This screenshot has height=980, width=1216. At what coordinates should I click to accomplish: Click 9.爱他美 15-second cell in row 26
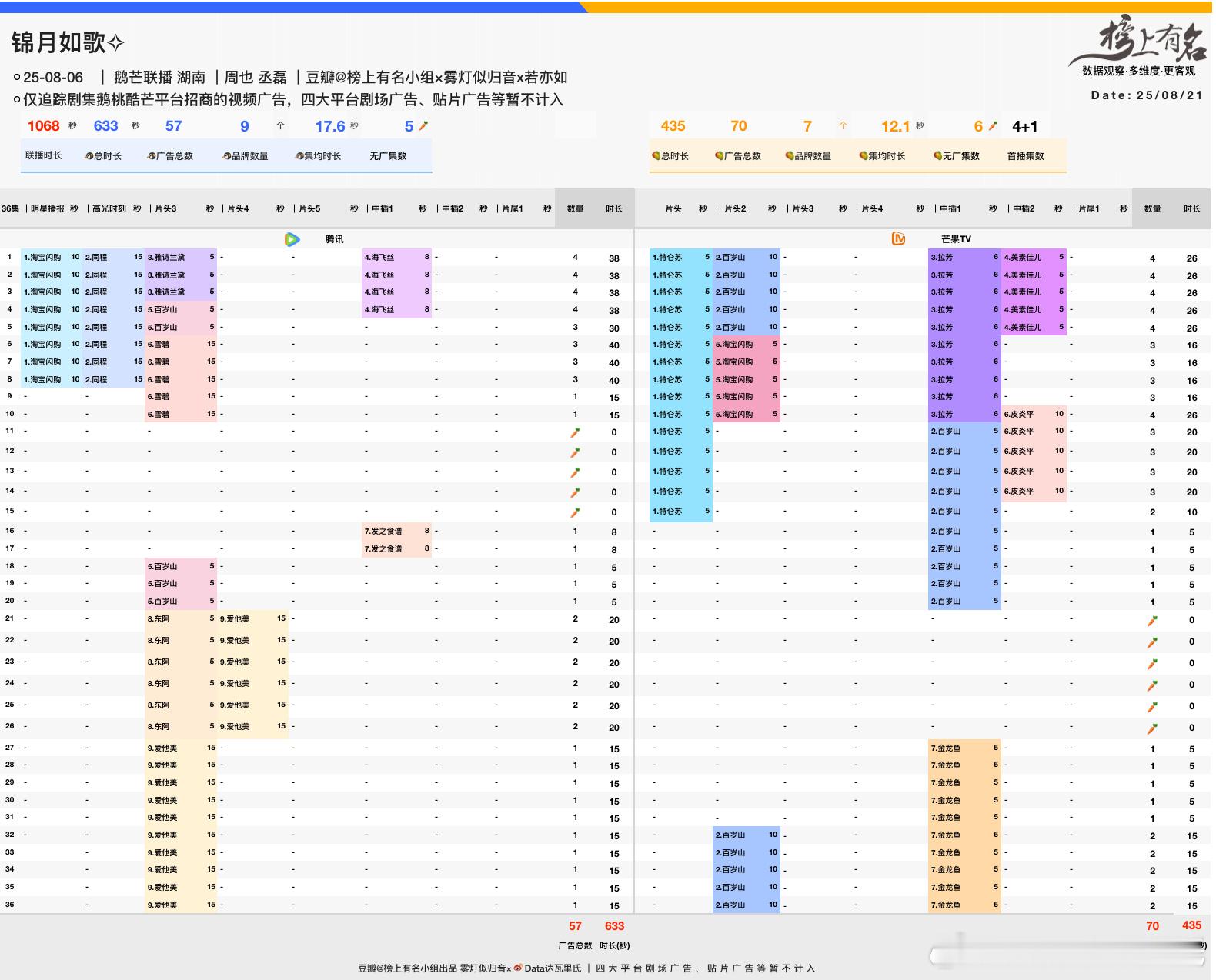253,726
